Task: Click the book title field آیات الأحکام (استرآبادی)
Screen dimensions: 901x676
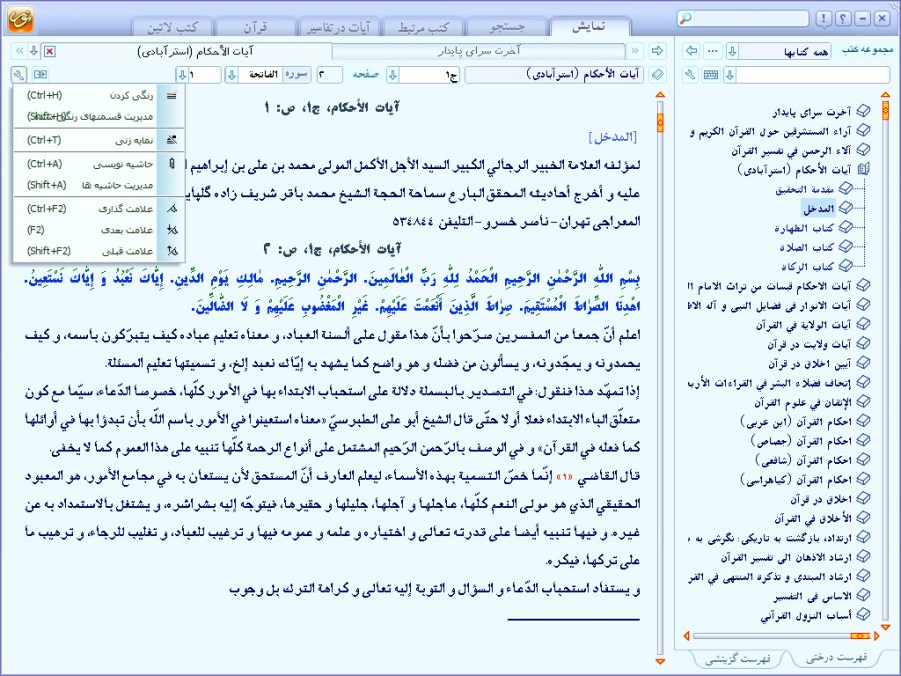Action: 555,75
